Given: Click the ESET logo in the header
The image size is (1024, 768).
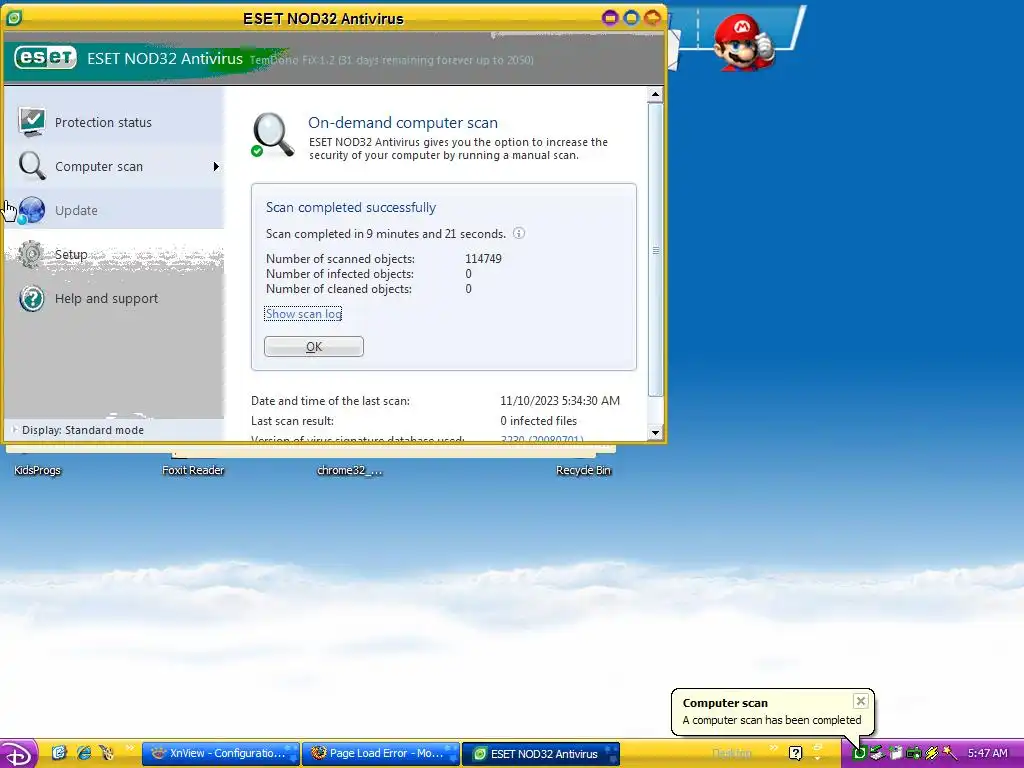Looking at the screenshot, I should (x=46, y=58).
